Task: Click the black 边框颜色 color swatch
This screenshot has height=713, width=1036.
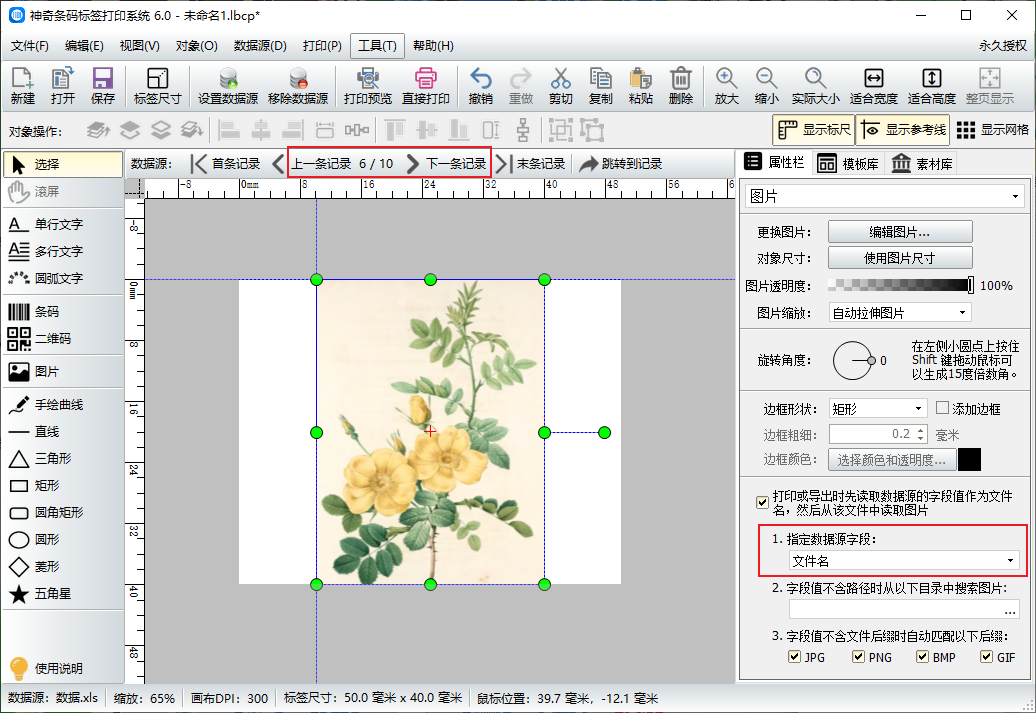Action: click(x=969, y=460)
